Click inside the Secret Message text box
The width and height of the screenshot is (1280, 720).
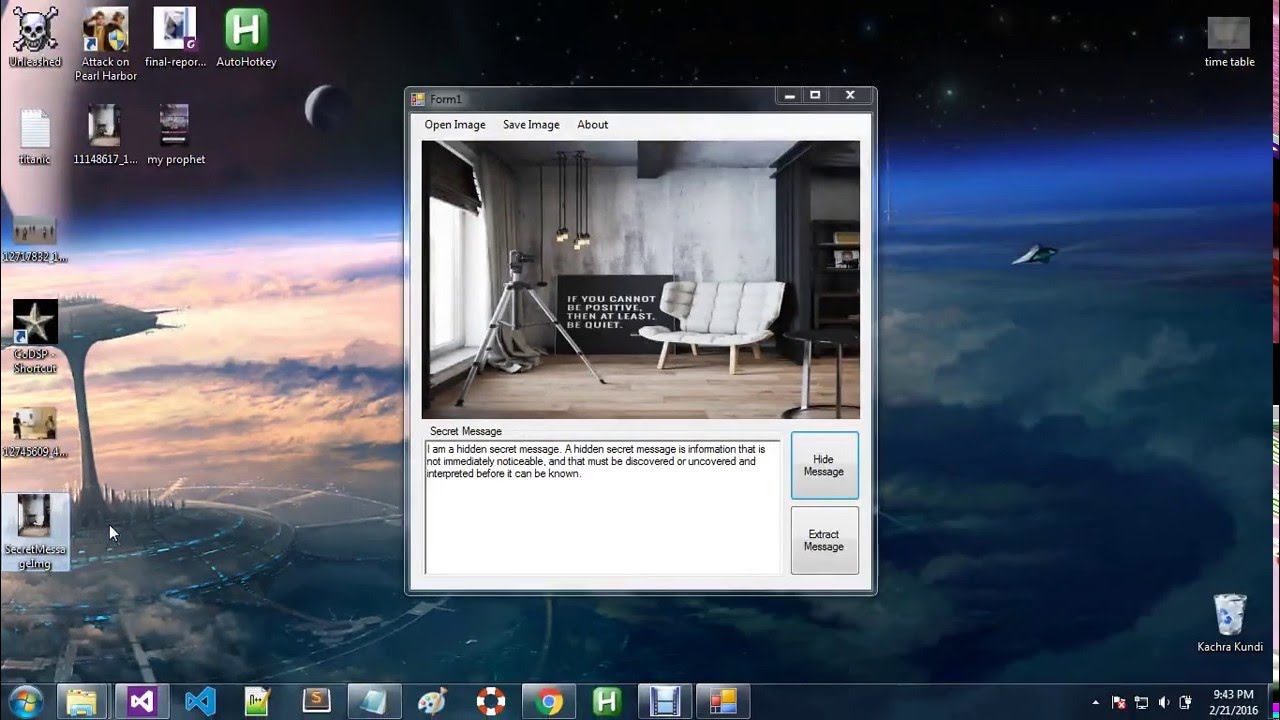[603, 507]
